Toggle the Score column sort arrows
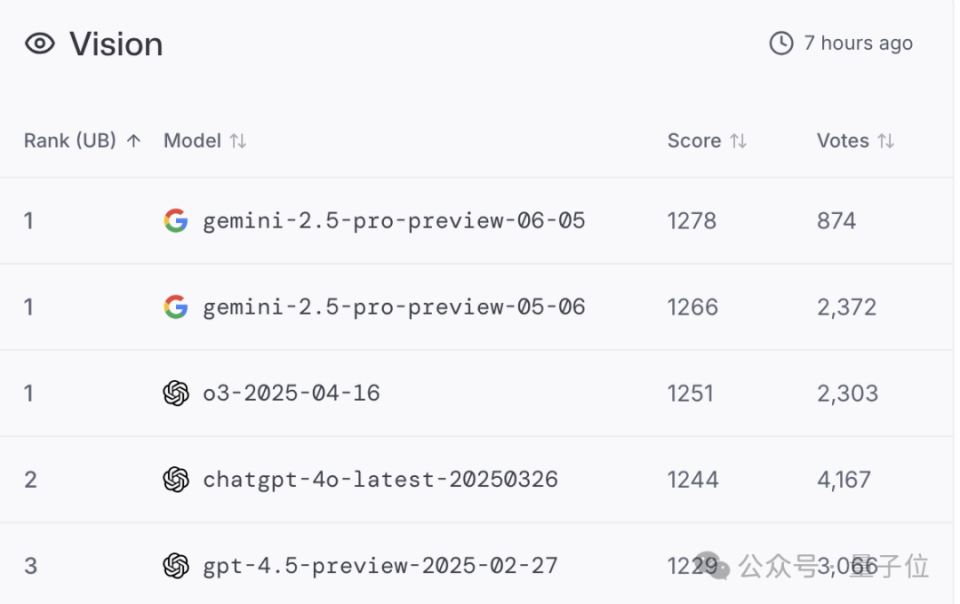The height and width of the screenshot is (604, 960). [738, 141]
